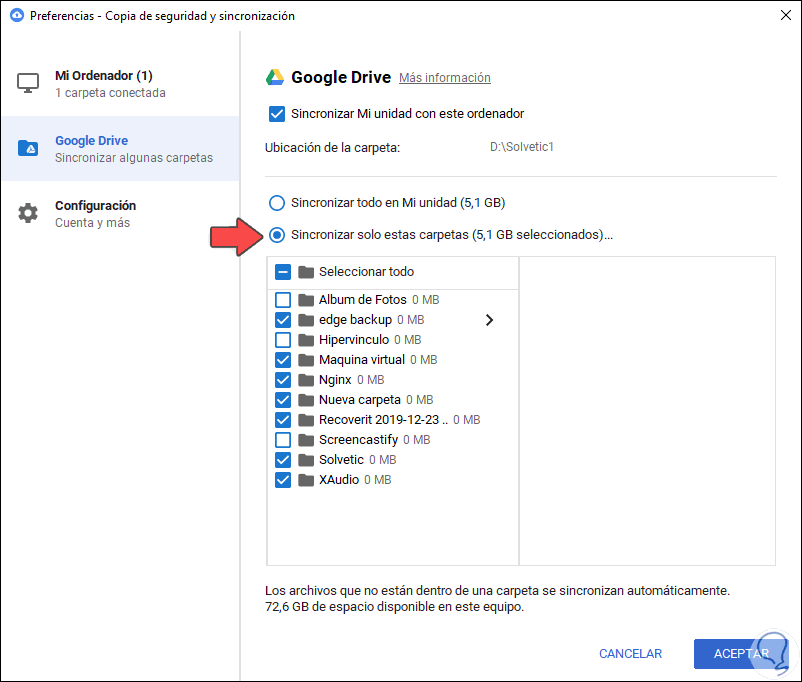Click the Mi Ordenador monitor icon

28,84
